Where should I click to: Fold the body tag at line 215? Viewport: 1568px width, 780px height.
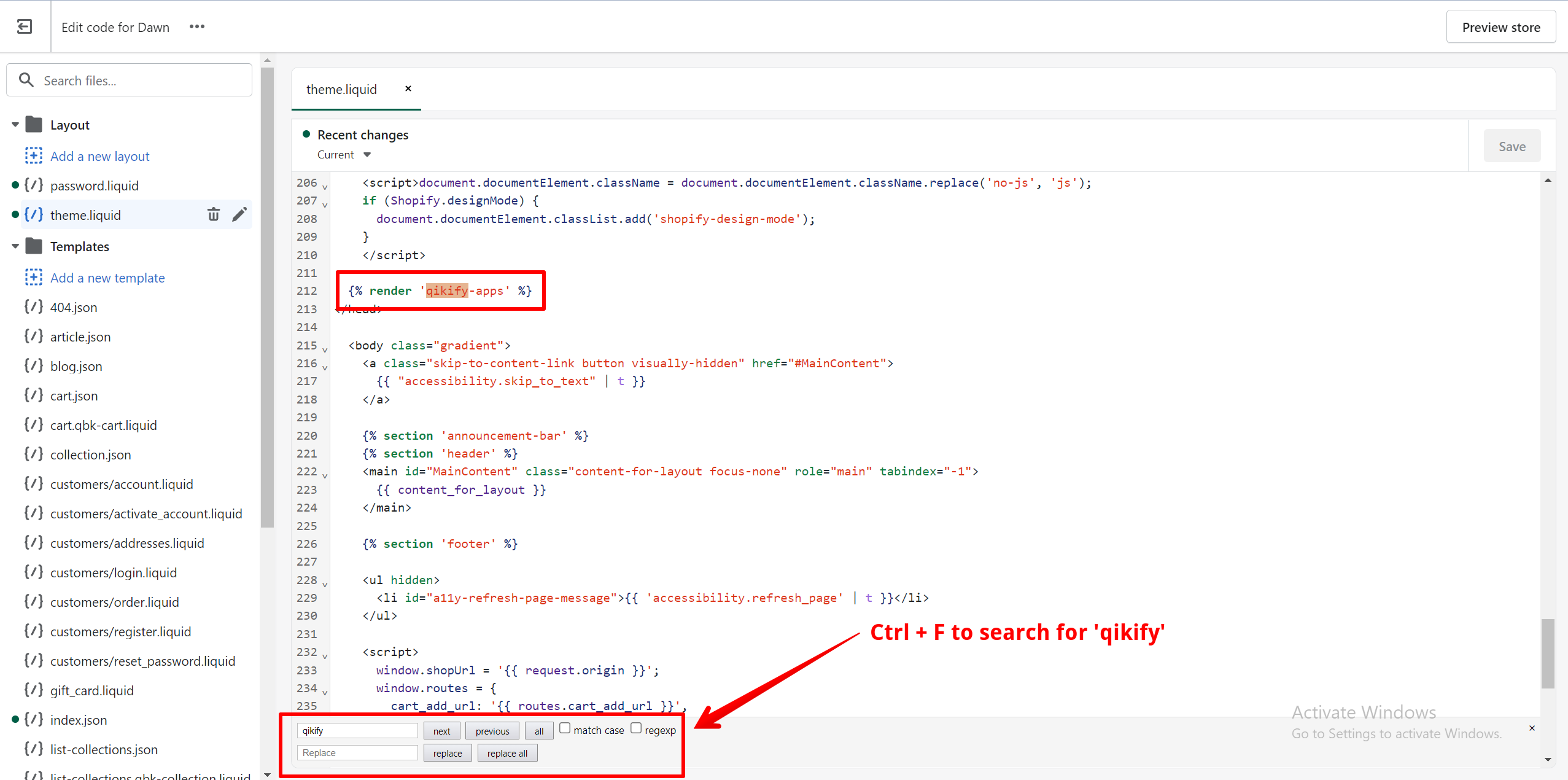(325, 349)
